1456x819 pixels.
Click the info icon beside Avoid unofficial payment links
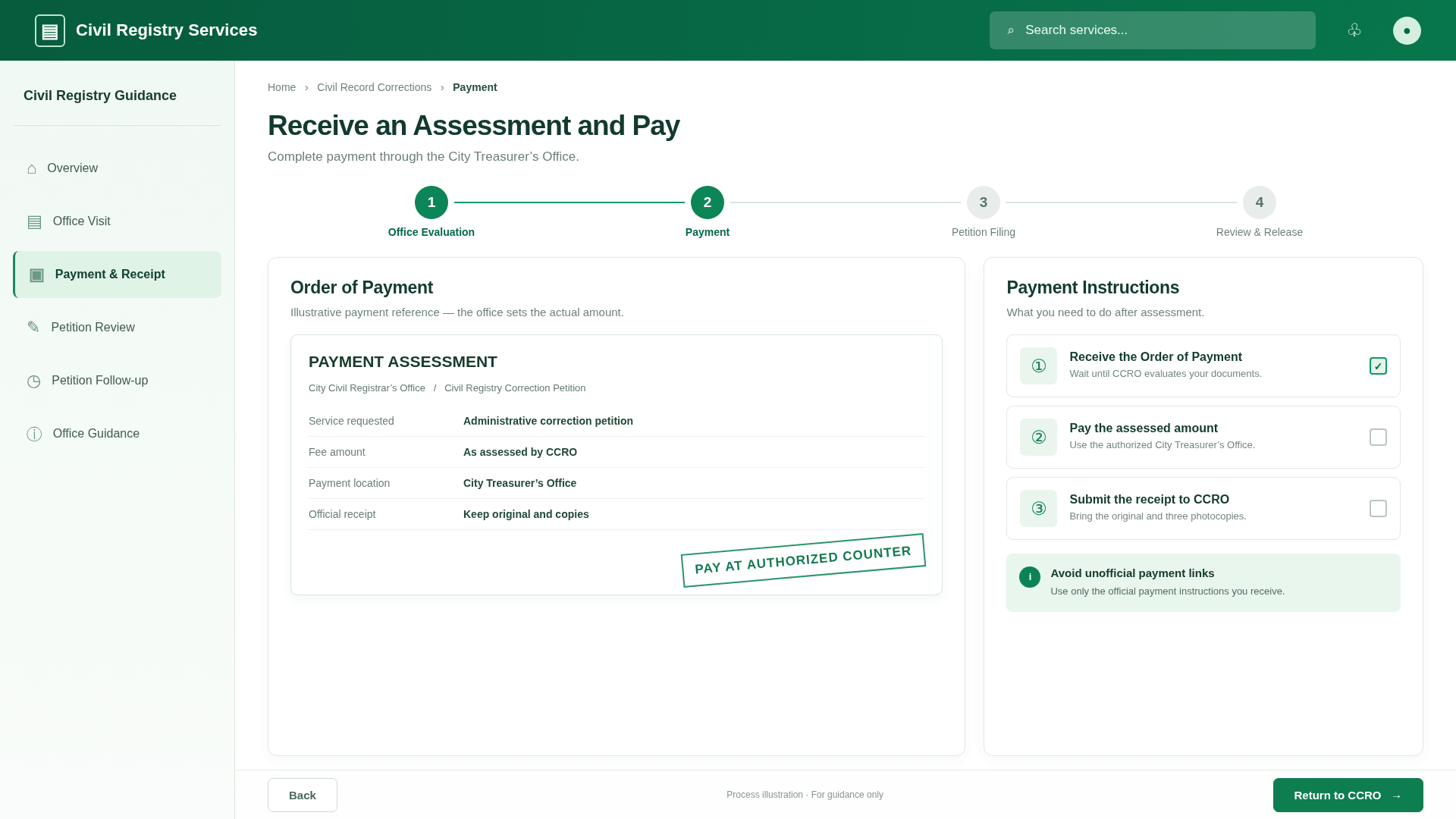click(1030, 577)
